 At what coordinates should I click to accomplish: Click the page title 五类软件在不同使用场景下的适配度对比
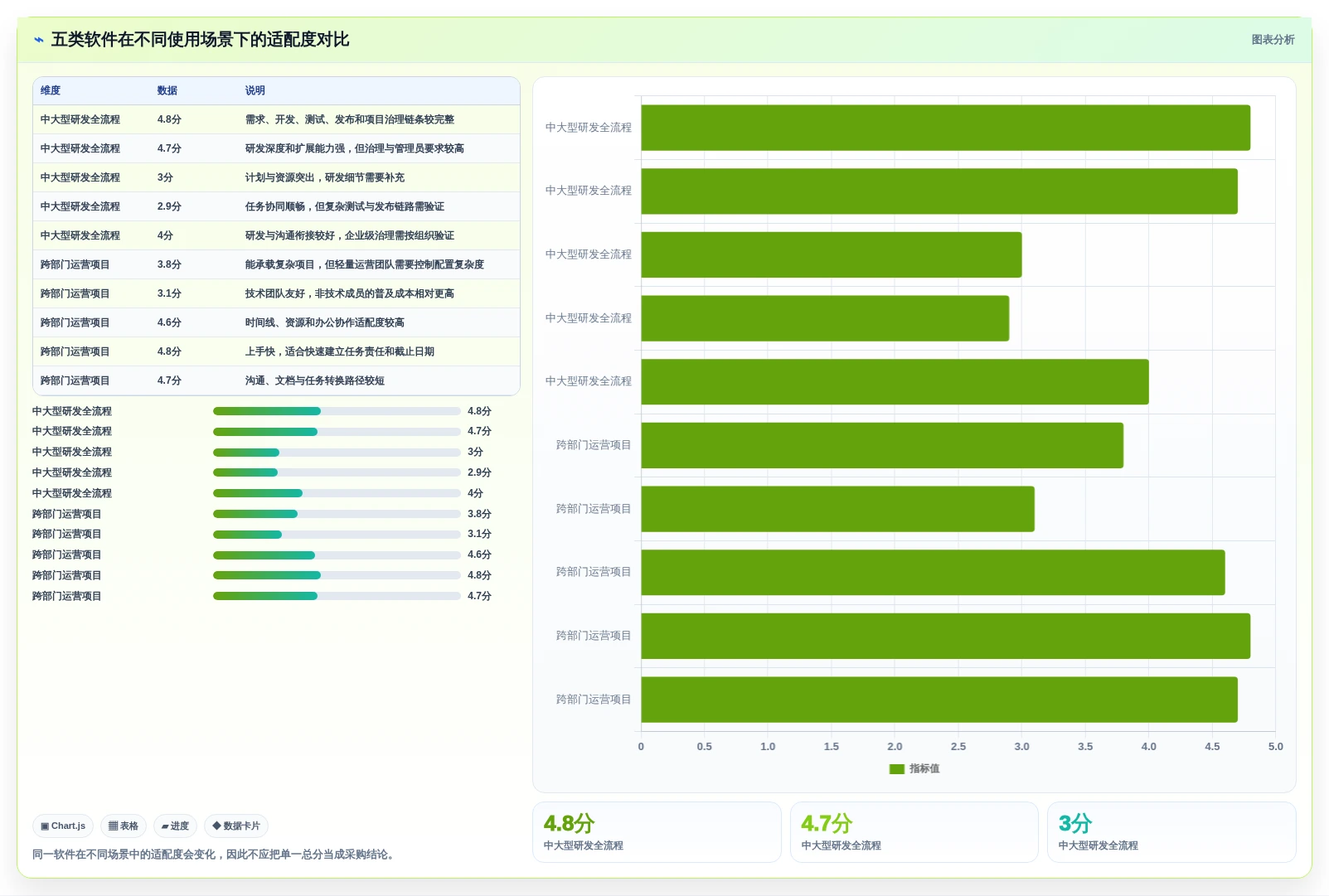(200, 40)
